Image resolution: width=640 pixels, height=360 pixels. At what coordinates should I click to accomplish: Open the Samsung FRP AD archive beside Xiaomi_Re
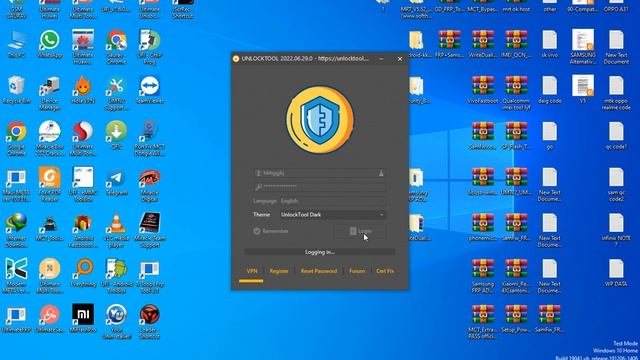[x=483, y=276]
